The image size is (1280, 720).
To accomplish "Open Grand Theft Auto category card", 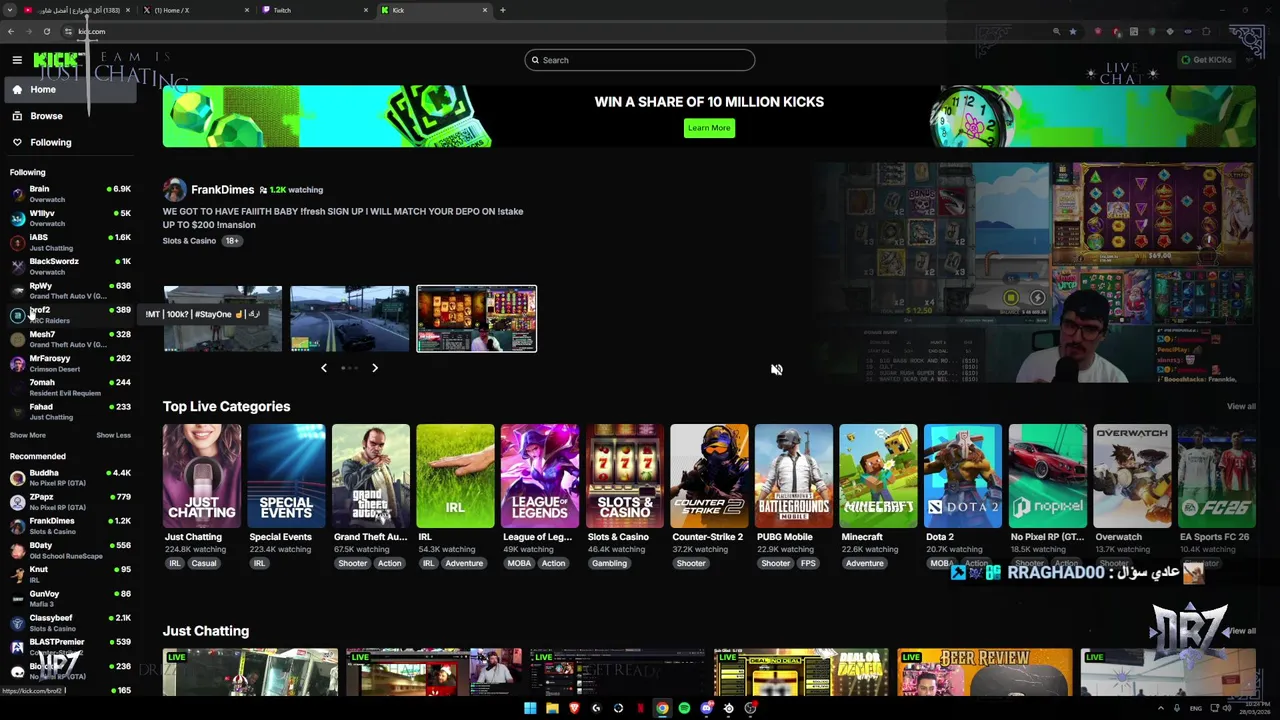I will 371,476.
